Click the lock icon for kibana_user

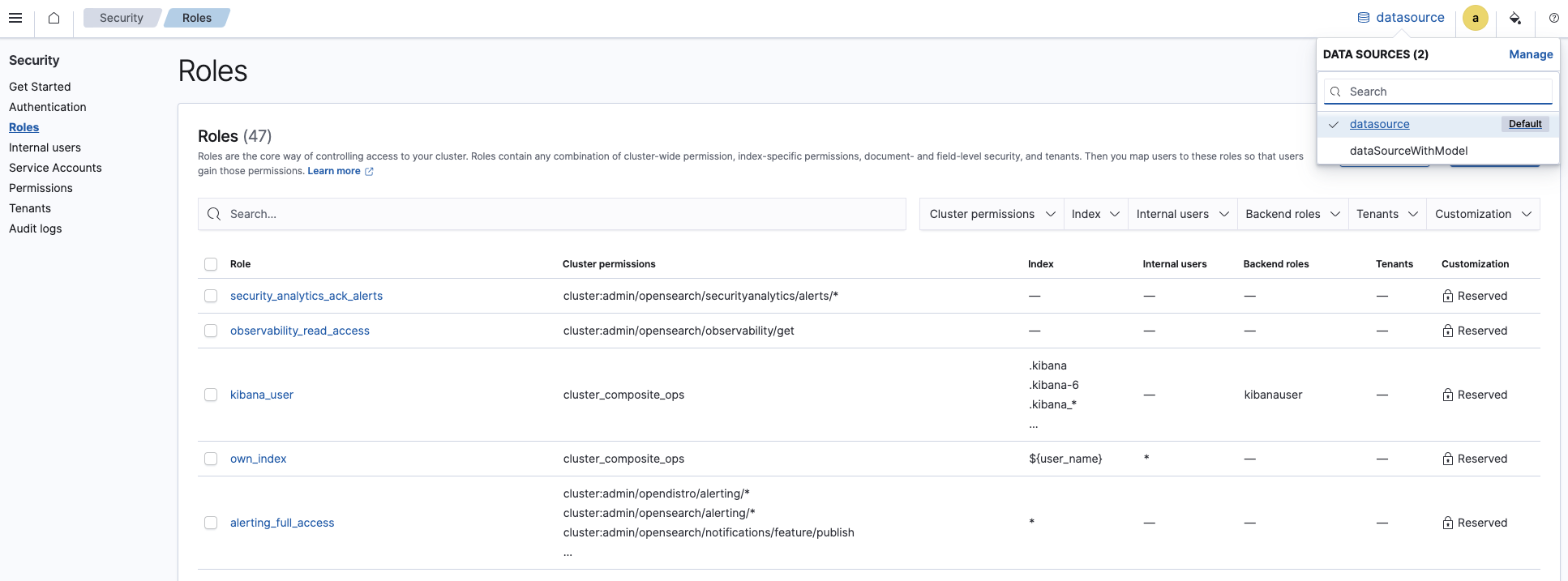coord(1448,395)
